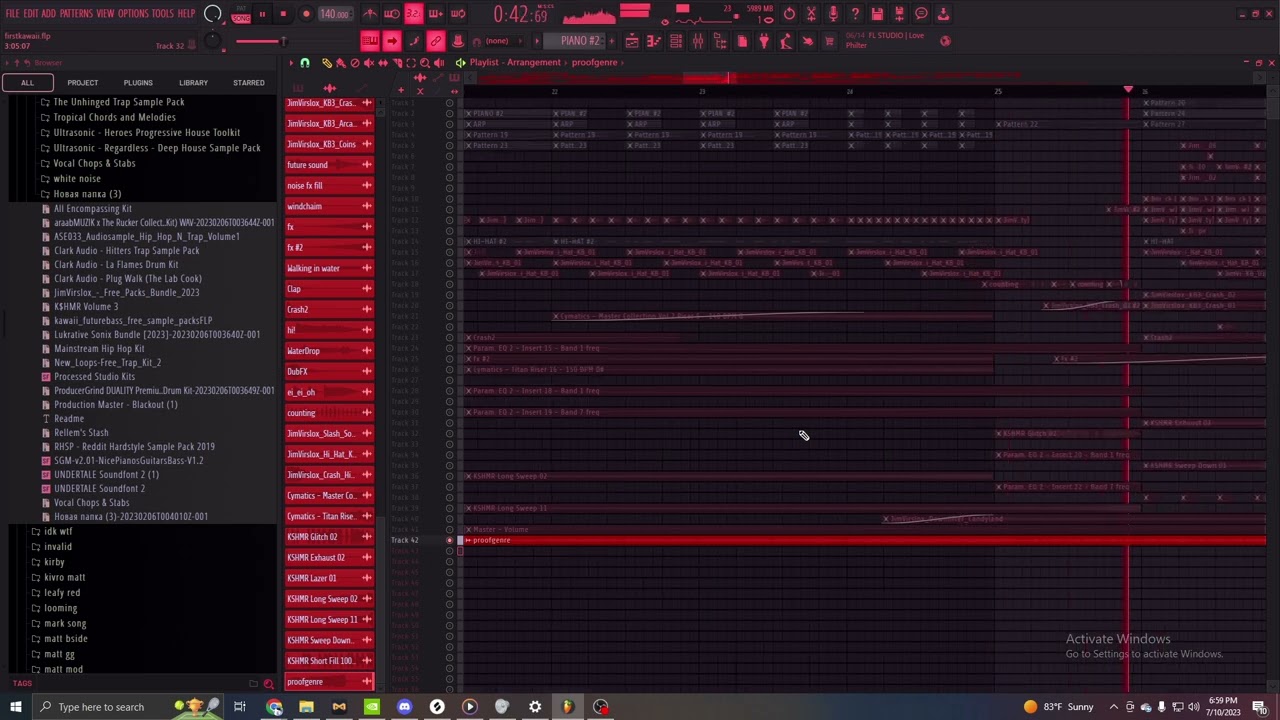Toggle blend recording overdub icon
This screenshot has width=1280, height=720.
[436, 14]
